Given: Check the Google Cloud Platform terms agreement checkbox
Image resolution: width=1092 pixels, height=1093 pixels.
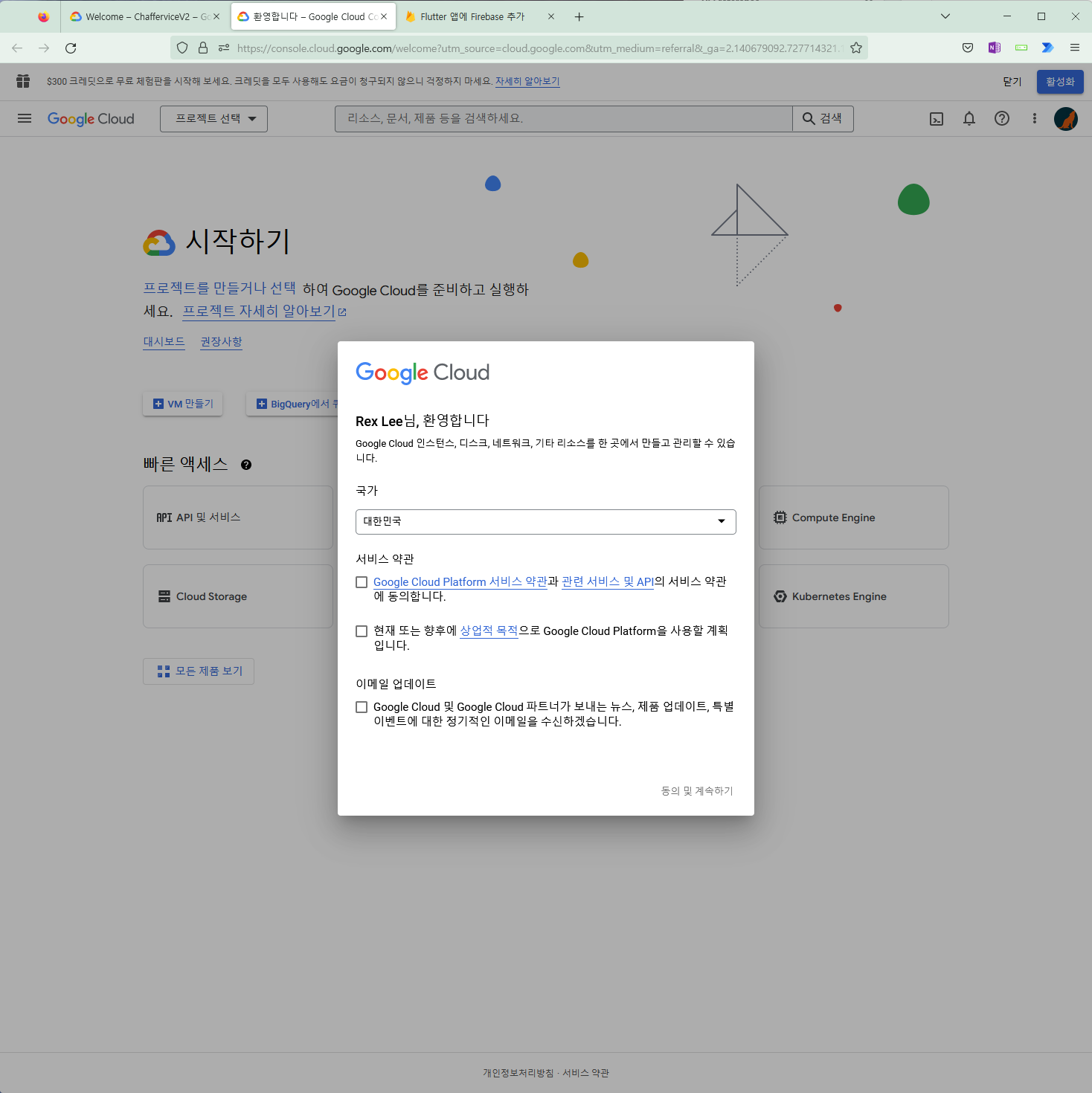Looking at the screenshot, I should 362,582.
